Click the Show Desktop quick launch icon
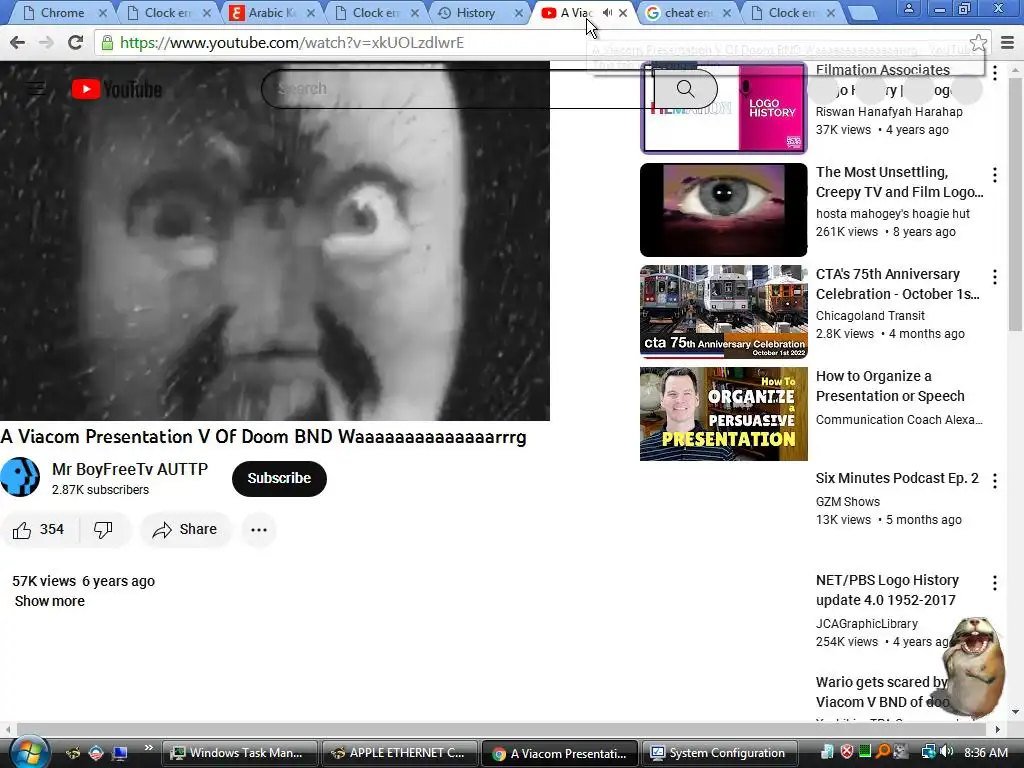This screenshot has width=1024, height=768. pos(120,753)
